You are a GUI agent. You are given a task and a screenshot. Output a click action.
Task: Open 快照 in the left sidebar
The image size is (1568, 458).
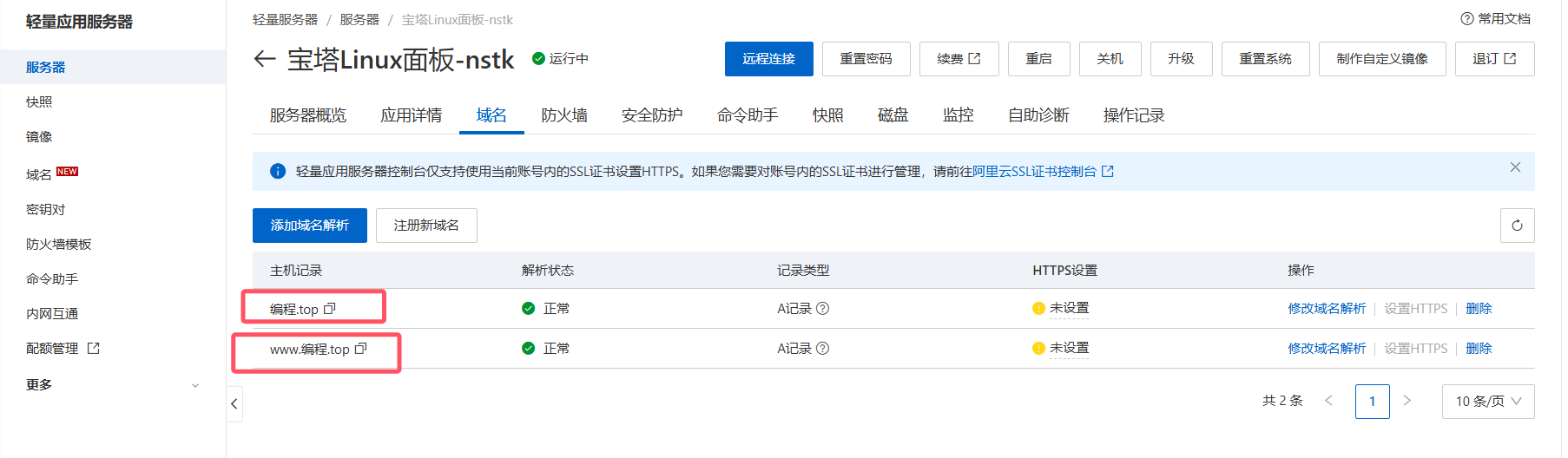[x=39, y=102]
